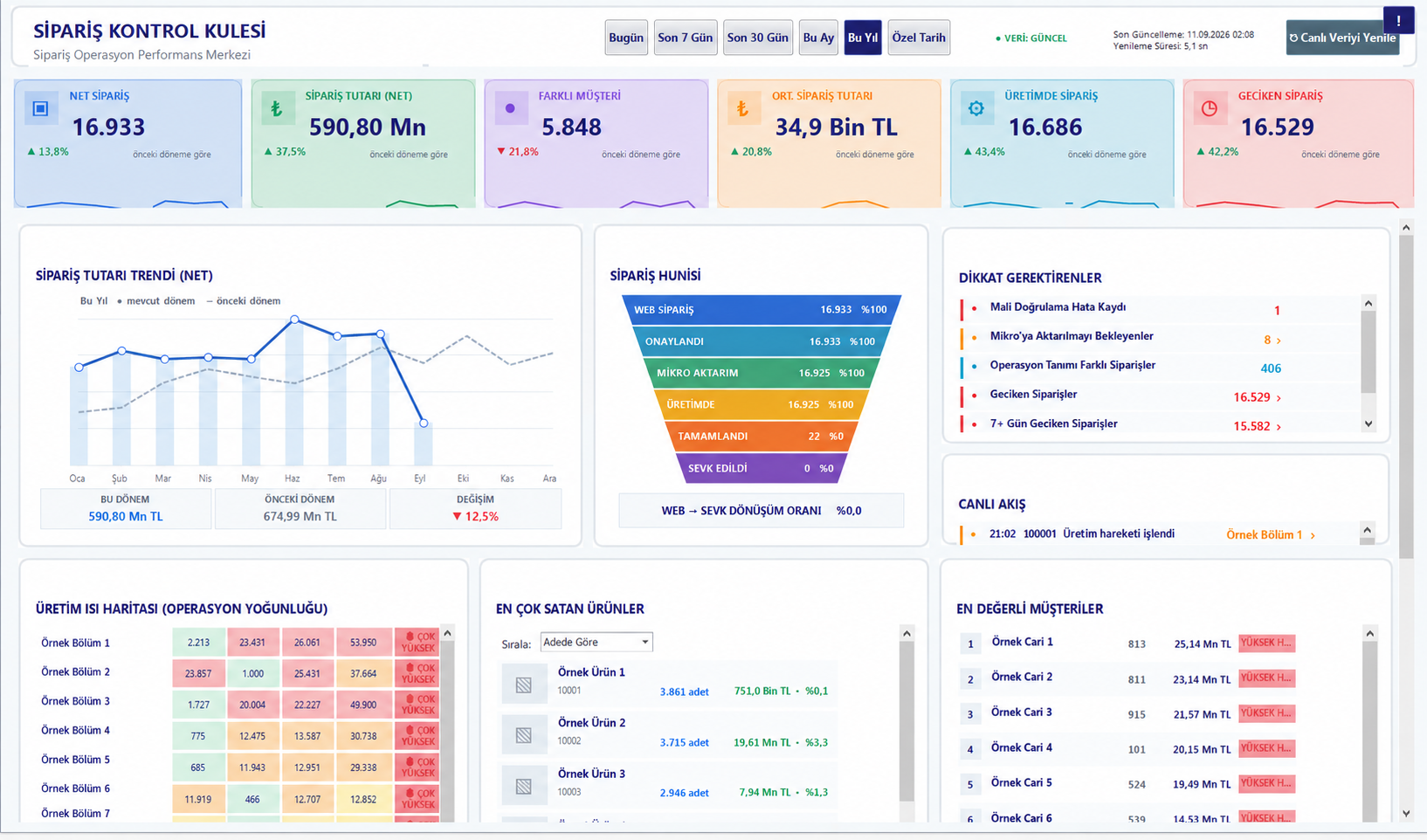Open Mikro'ya Aktarılmayı Bekleyenler chevron

[x=1279, y=341]
